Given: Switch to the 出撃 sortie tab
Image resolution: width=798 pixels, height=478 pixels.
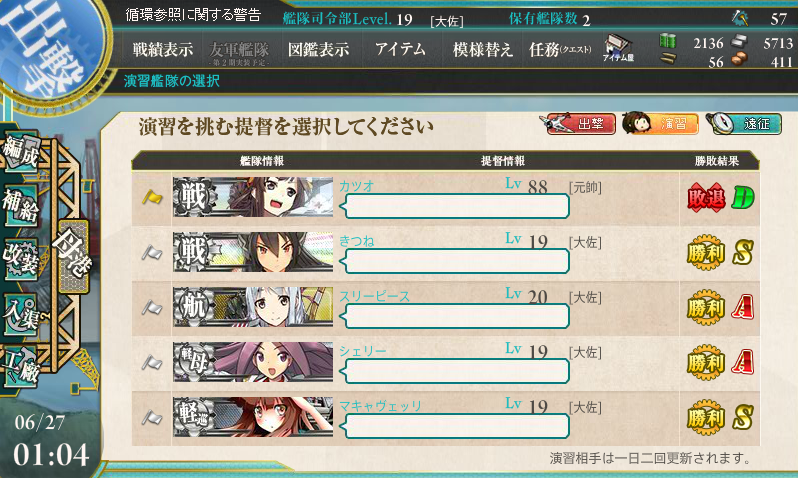Looking at the screenshot, I should [x=581, y=124].
